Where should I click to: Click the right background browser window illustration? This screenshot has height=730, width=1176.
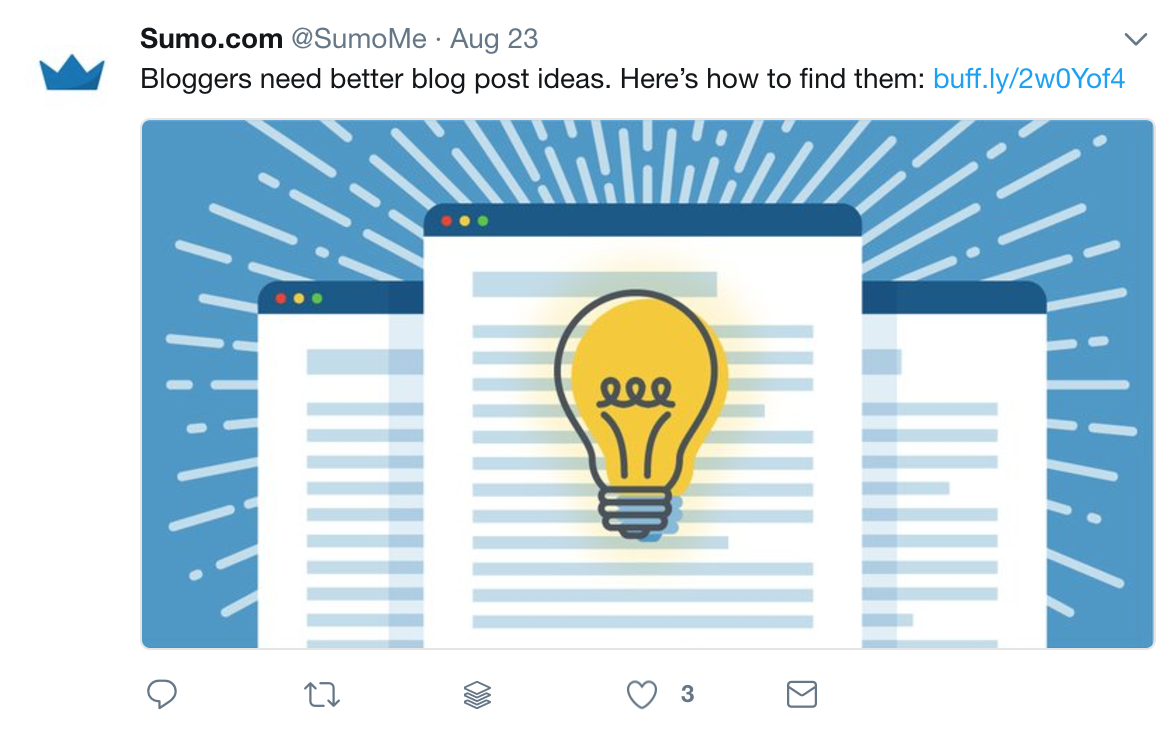(954, 465)
